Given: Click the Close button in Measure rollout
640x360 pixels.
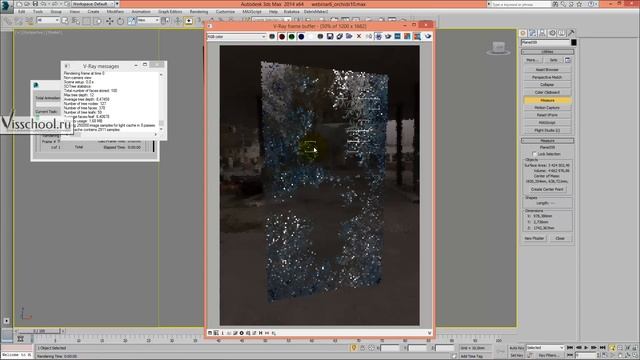Looking at the screenshot, I should (x=560, y=238).
